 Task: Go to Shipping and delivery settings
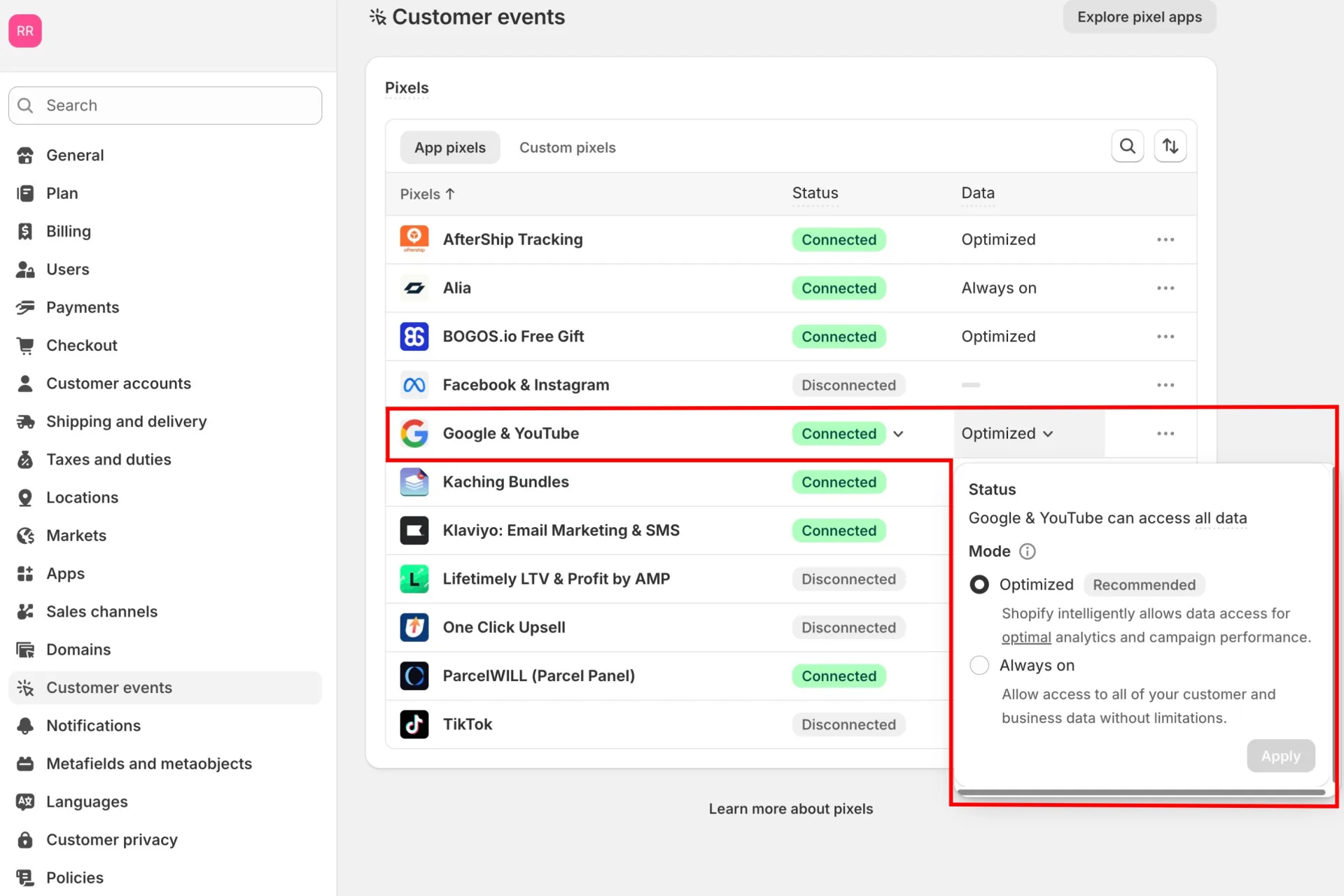[x=165, y=421]
